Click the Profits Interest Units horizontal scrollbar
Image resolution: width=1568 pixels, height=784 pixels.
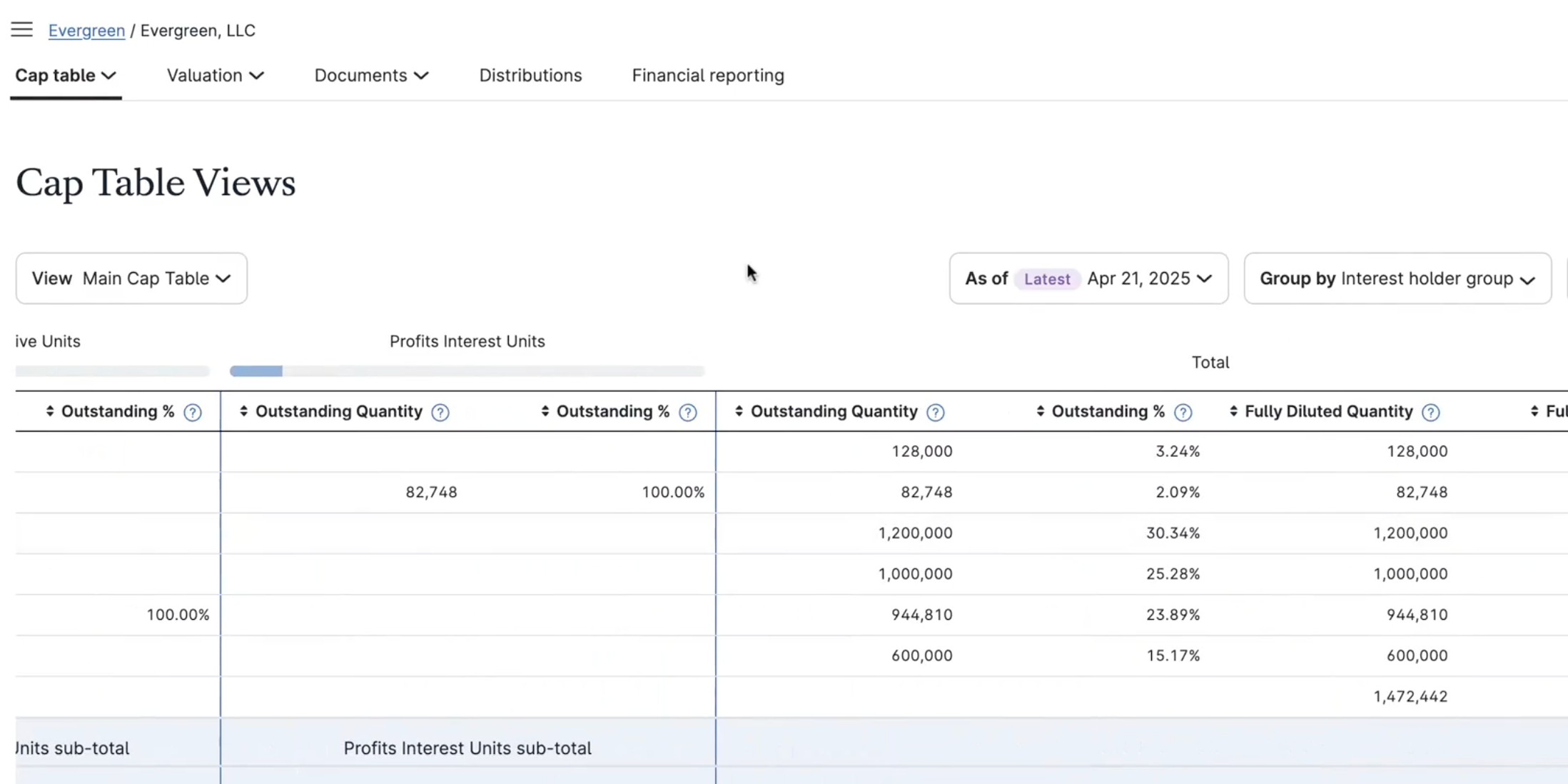coord(467,371)
